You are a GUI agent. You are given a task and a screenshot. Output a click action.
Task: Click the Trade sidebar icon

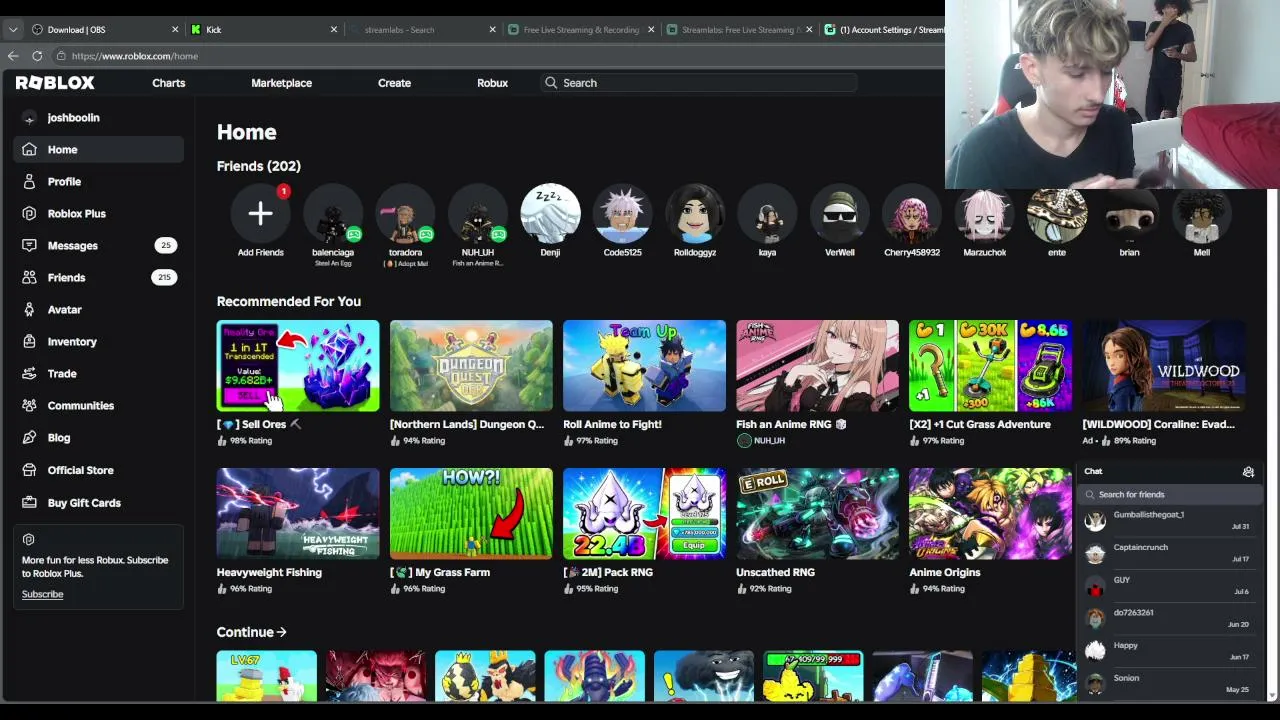coord(29,374)
